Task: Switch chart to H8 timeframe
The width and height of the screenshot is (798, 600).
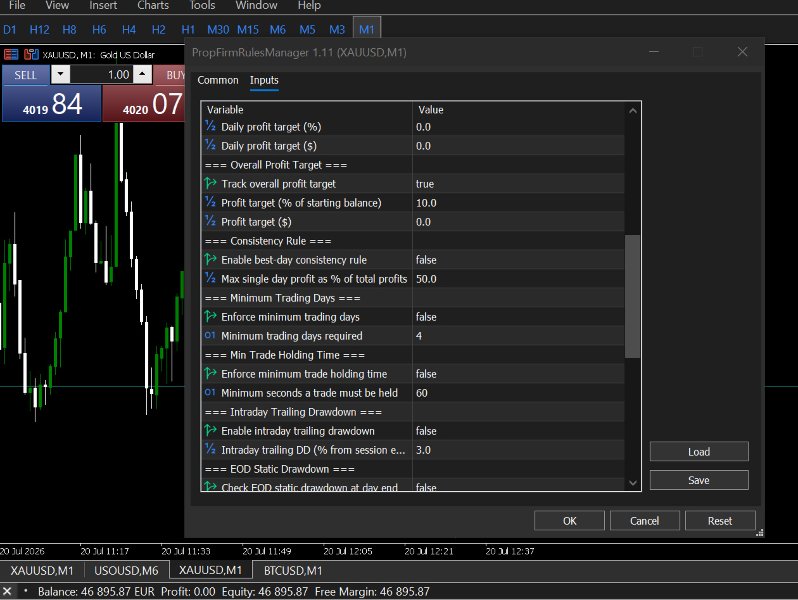Action: click(x=69, y=30)
